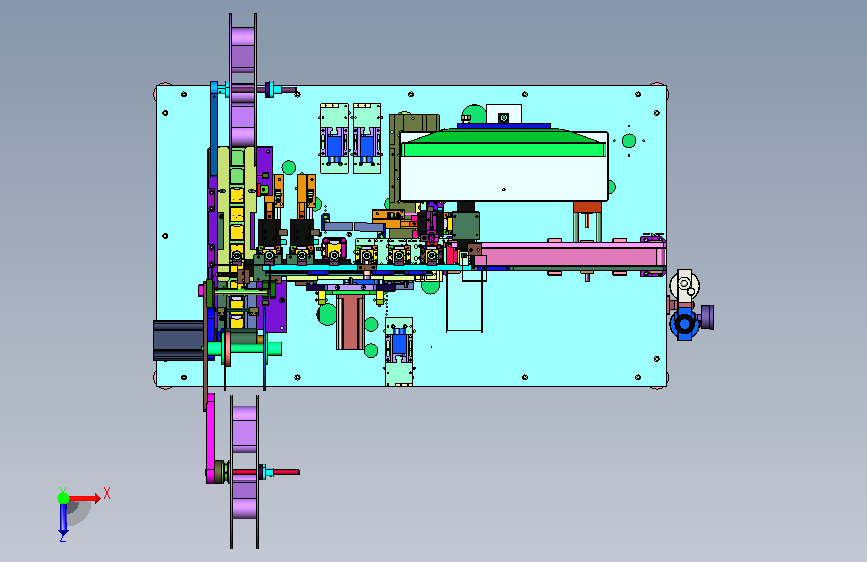This screenshot has width=867, height=562.
Task: Select the blue valve at the right edge
Action: 685,324
